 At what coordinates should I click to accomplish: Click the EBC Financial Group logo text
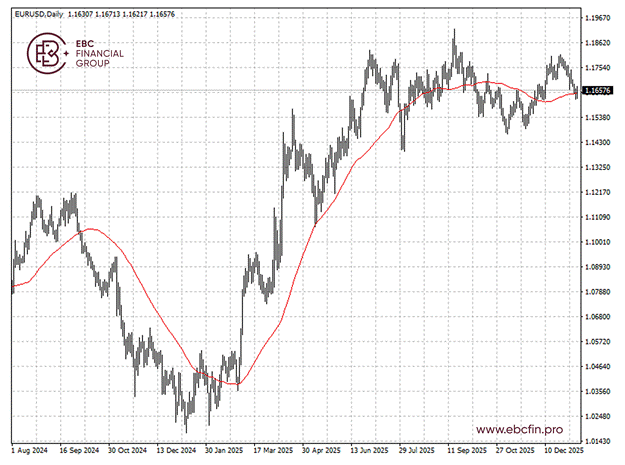[100, 53]
